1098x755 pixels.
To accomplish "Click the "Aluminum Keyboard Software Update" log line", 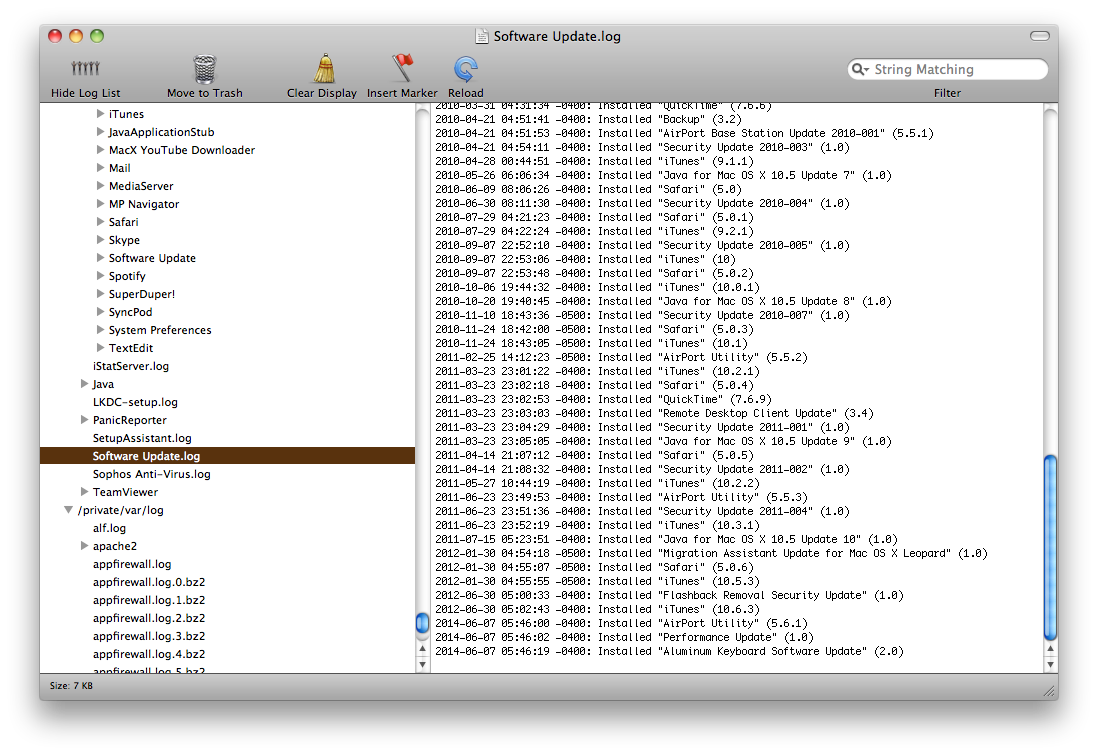I will [x=669, y=651].
